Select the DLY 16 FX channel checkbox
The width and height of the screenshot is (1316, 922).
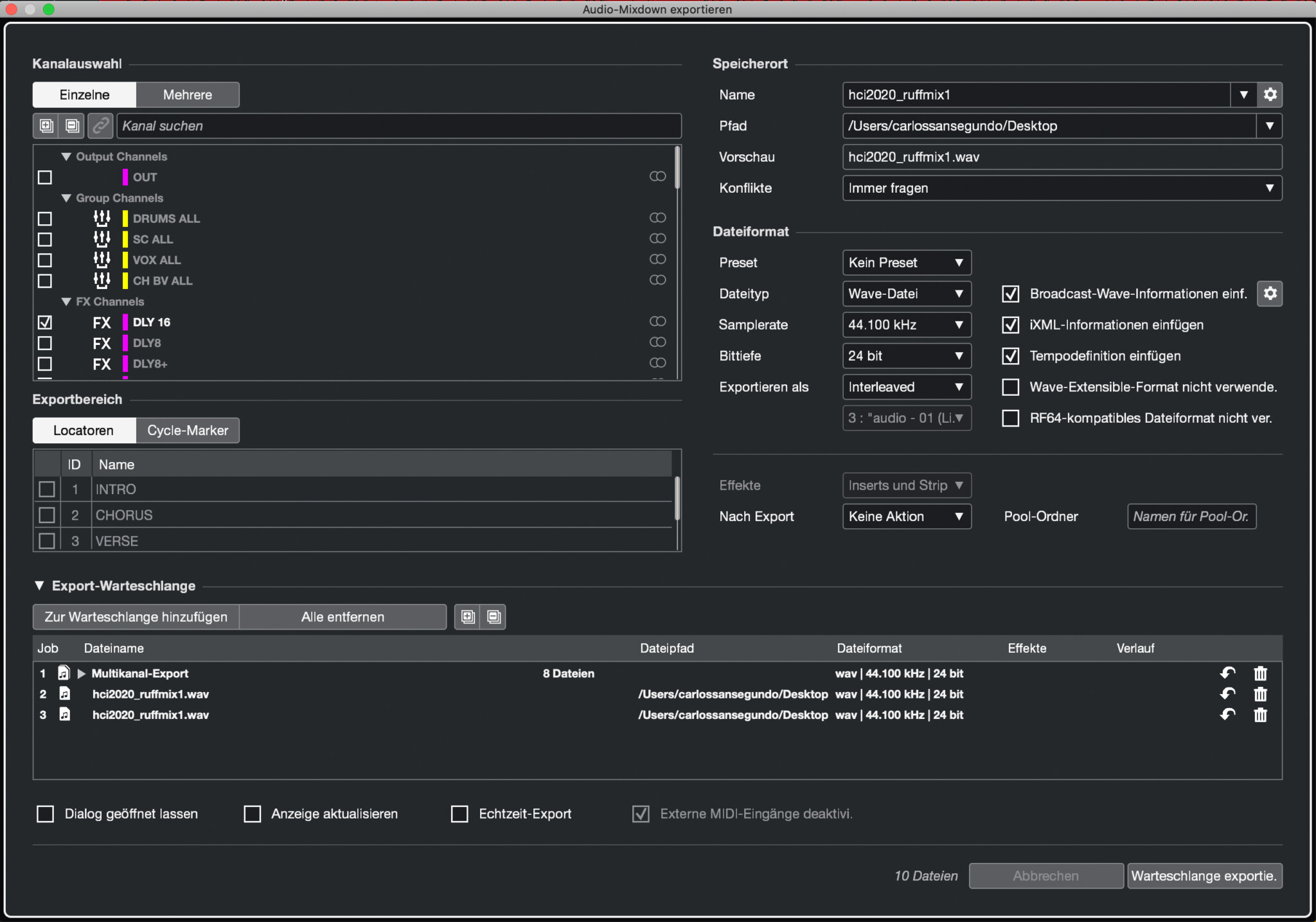[44, 322]
